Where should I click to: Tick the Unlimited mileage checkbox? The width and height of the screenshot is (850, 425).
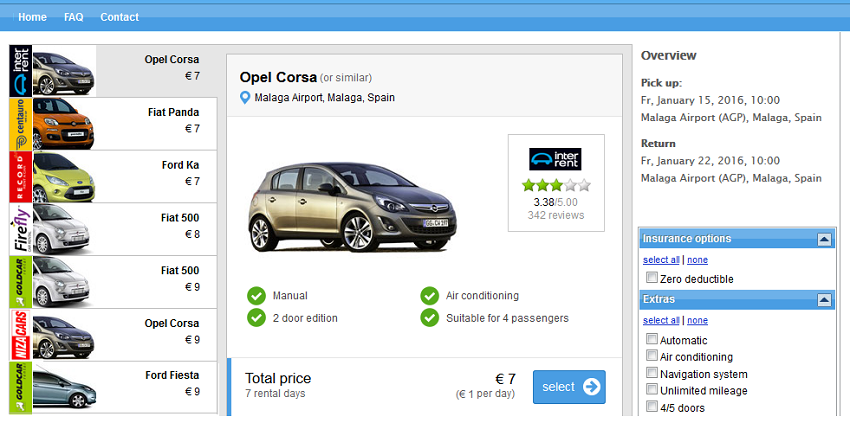click(652, 390)
